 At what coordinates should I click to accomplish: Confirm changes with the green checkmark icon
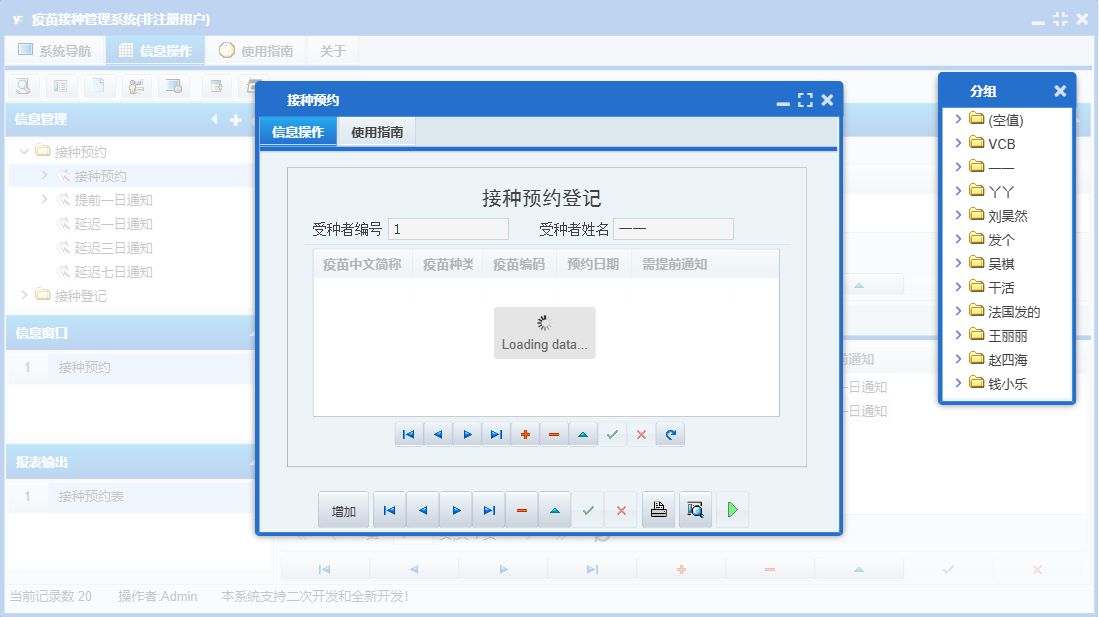(612, 434)
